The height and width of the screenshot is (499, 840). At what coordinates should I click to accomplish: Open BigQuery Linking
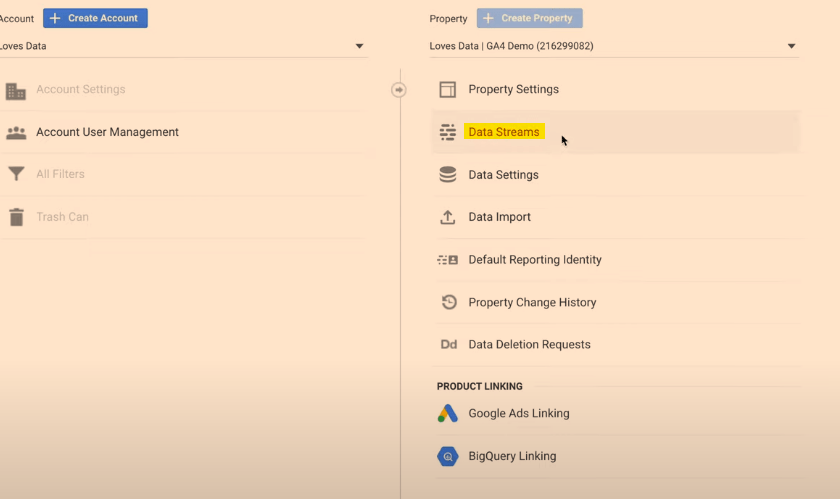pyautogui.click(x=512, y=456)
